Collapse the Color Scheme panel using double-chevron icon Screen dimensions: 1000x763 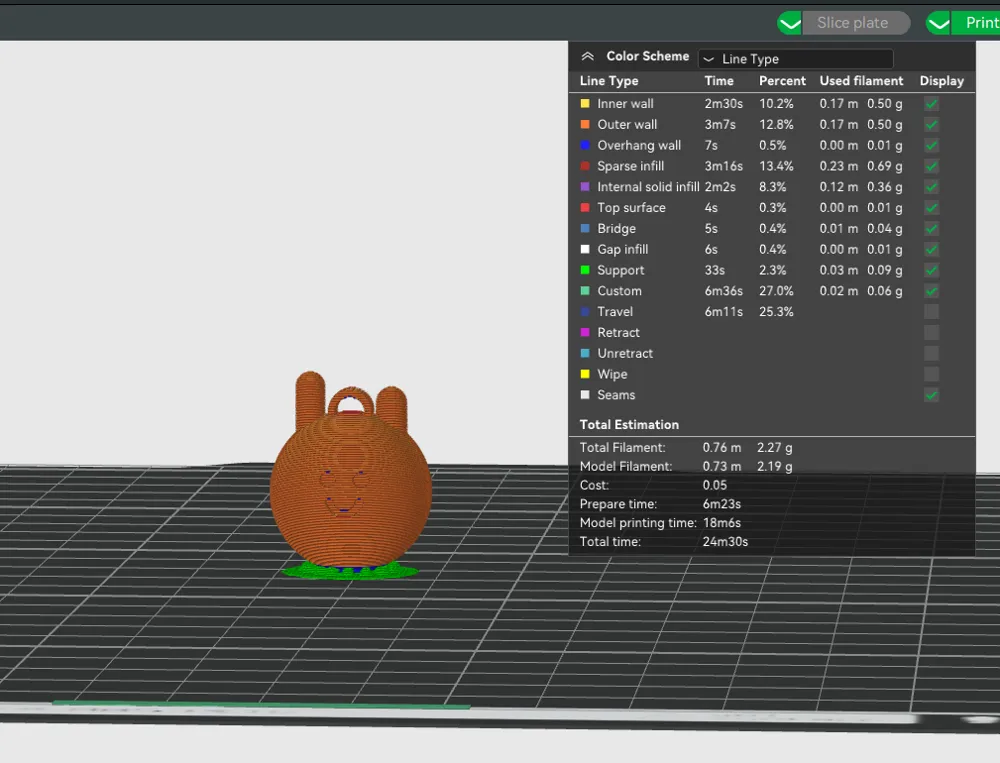[x=587, y=57]
